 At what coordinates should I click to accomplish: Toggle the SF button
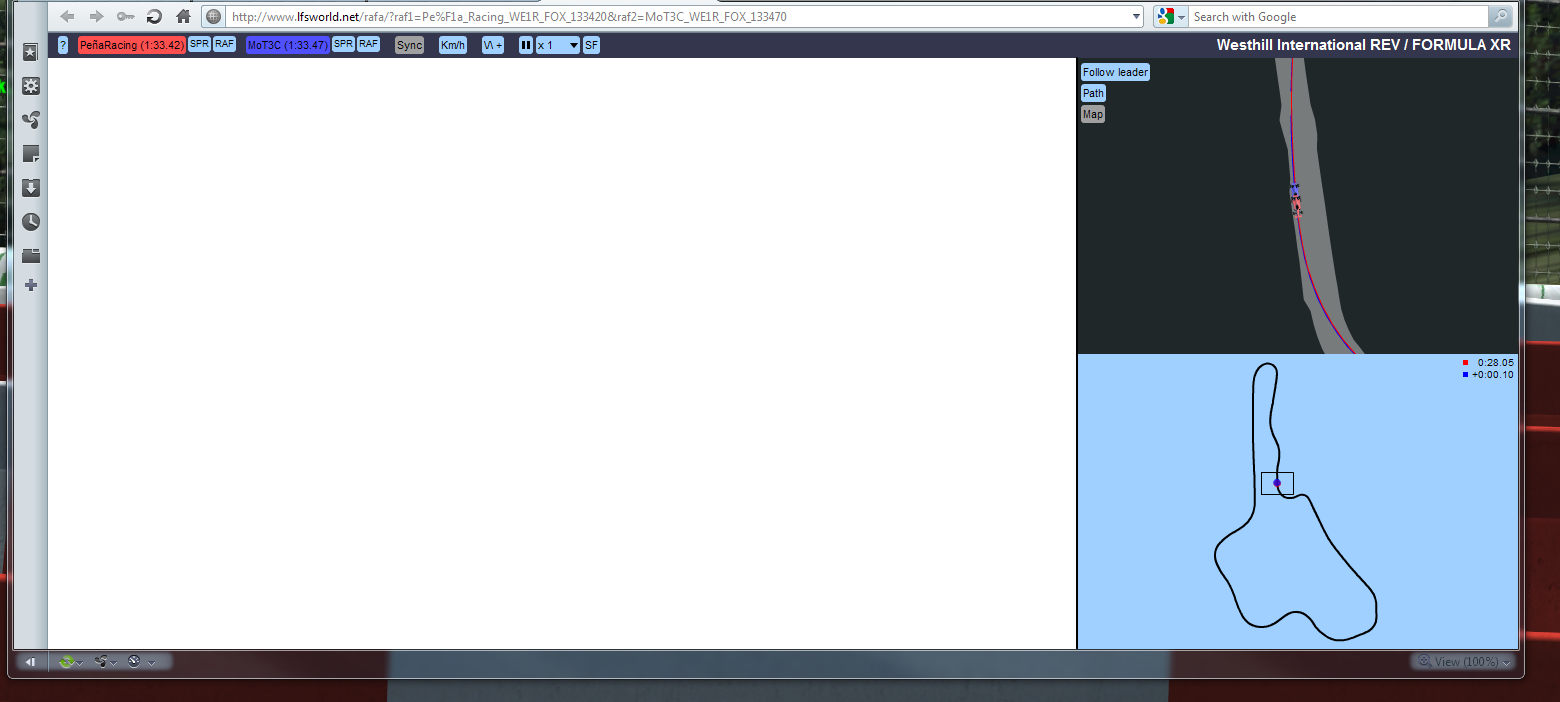[591, 45]
